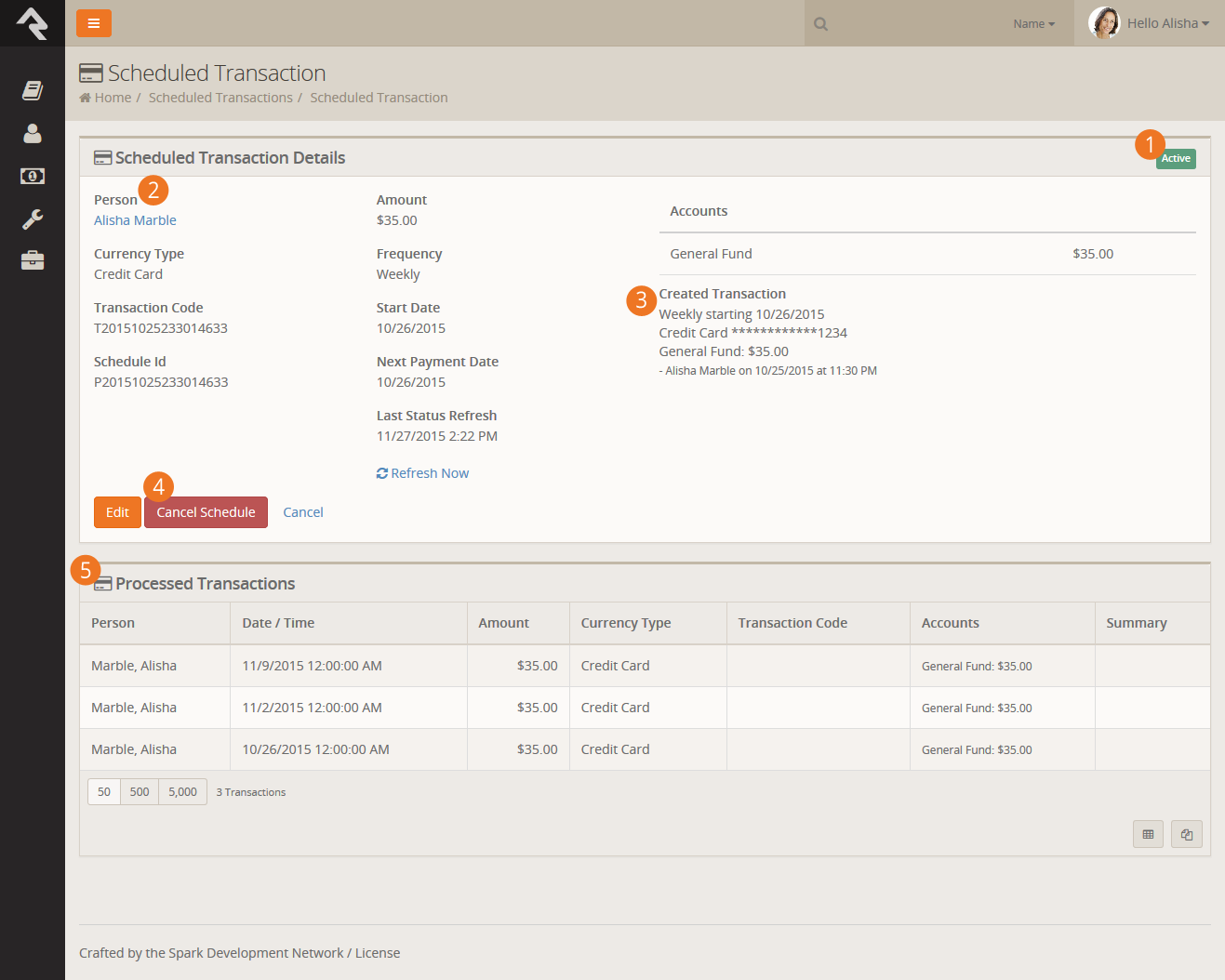Click the merge template icon button
The height and width of the screenshot is (980, 1225).
point(1187,834)
